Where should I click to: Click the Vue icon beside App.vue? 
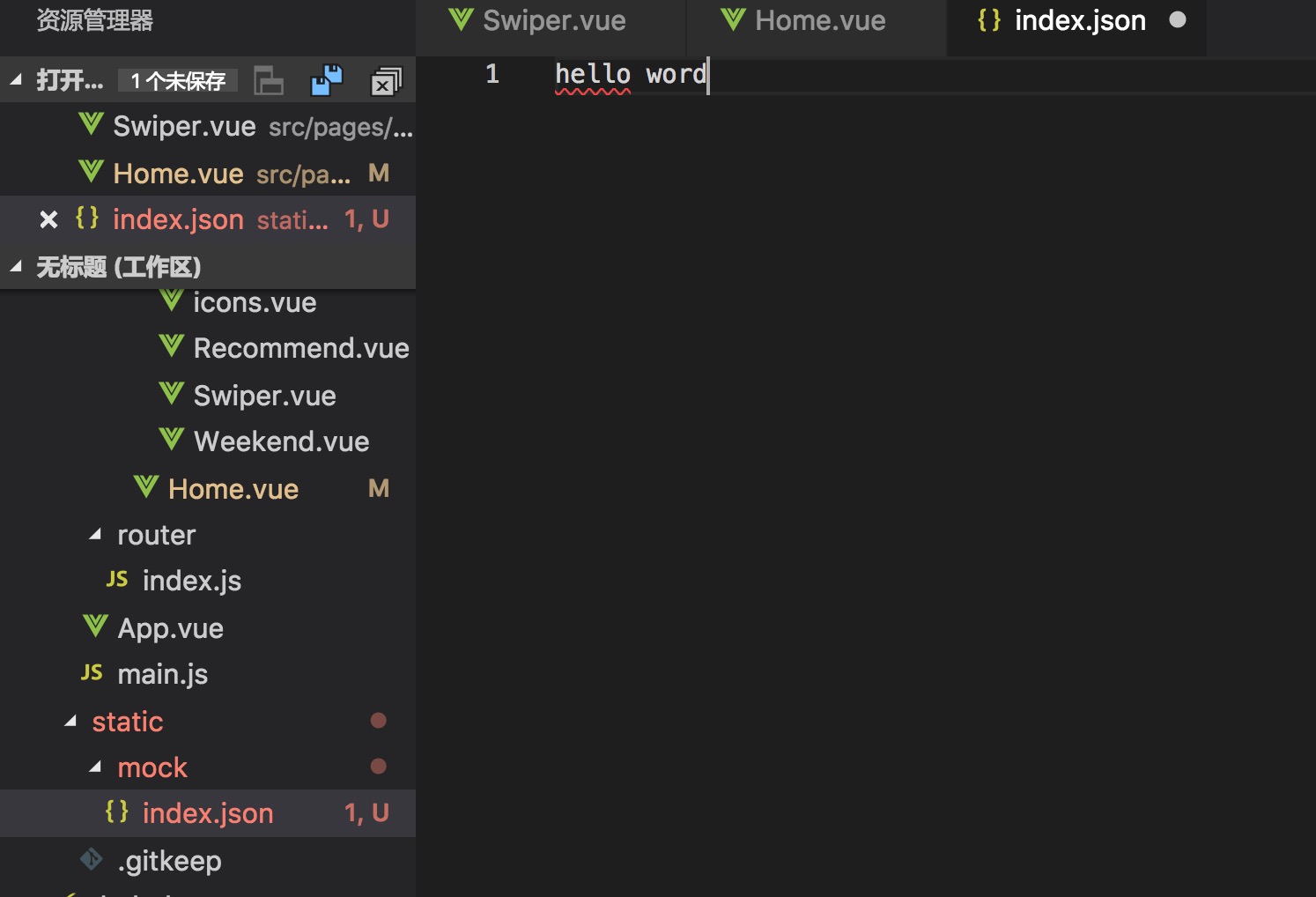pyautogui.click(x=95, y=626)
